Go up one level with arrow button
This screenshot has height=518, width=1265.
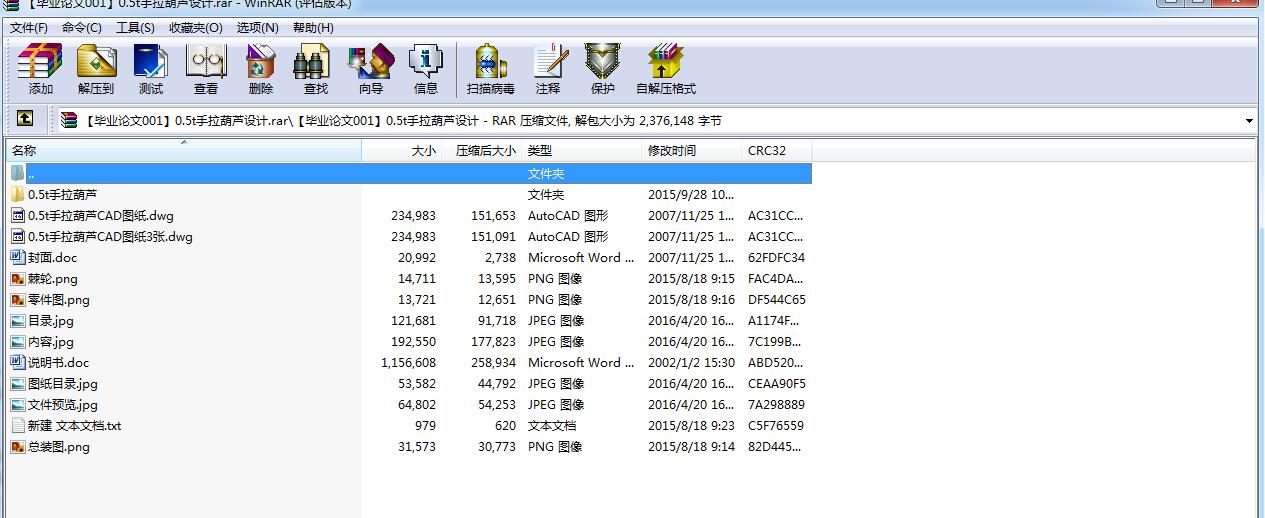25,119
